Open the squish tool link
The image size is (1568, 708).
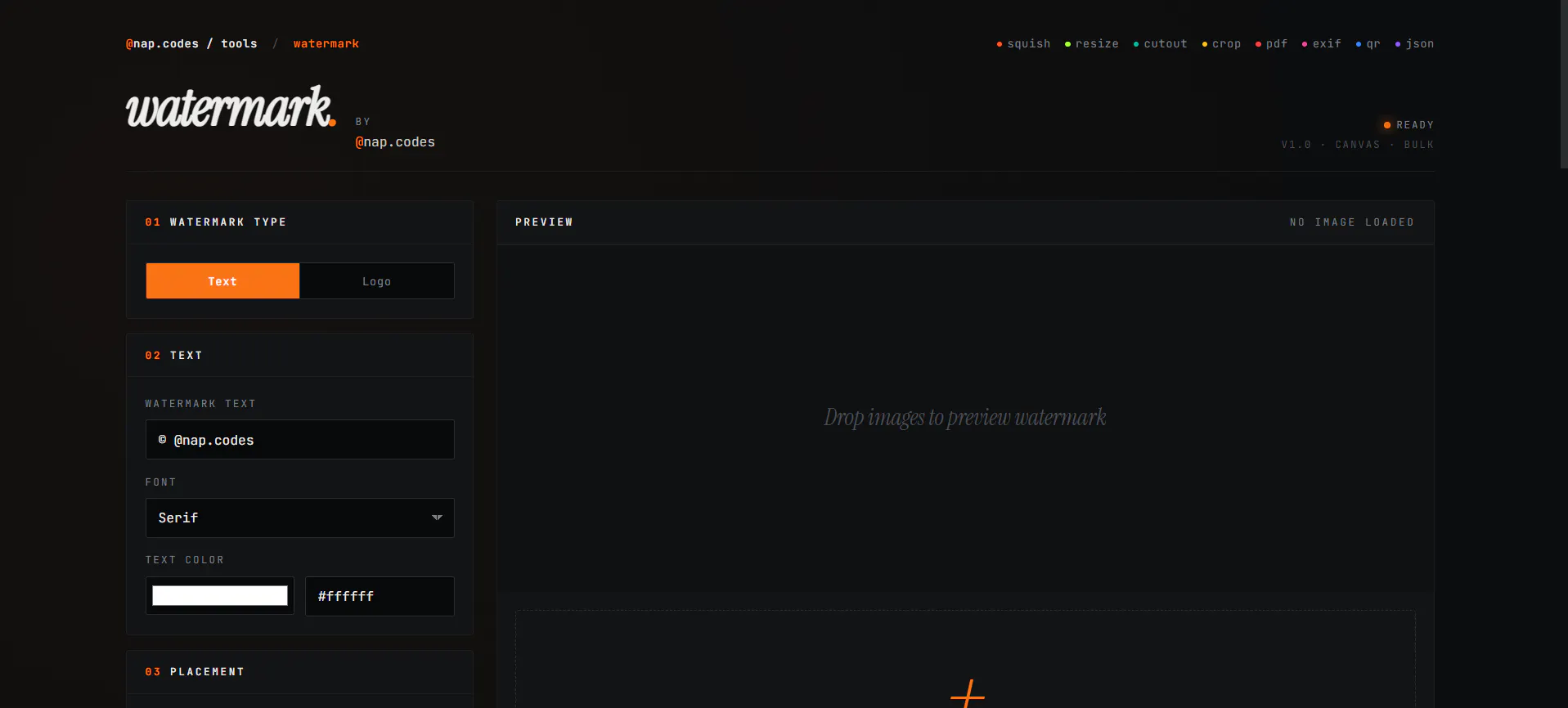(1023, 44)
